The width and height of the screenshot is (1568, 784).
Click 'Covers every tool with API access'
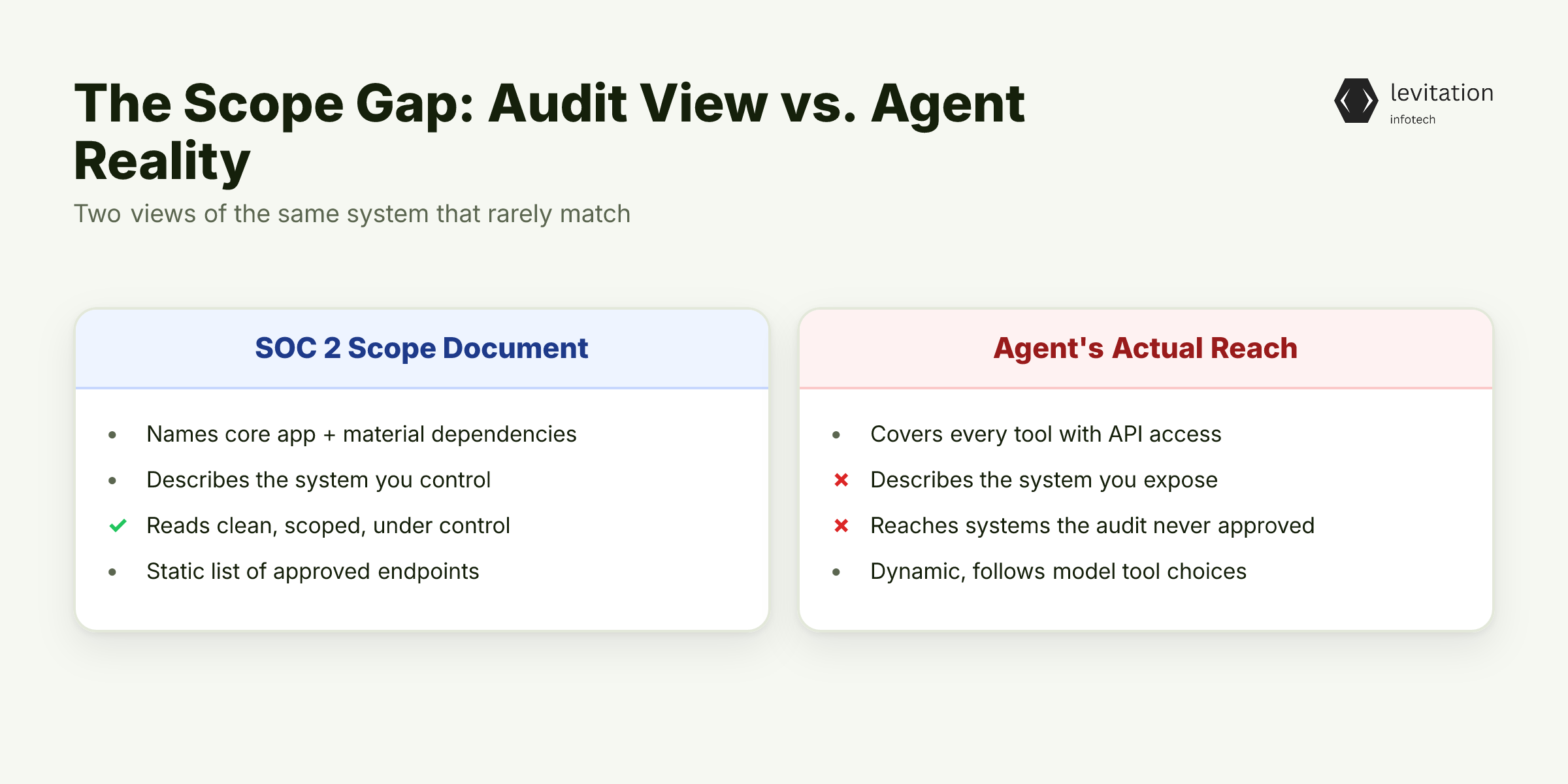click(1046, 434)
